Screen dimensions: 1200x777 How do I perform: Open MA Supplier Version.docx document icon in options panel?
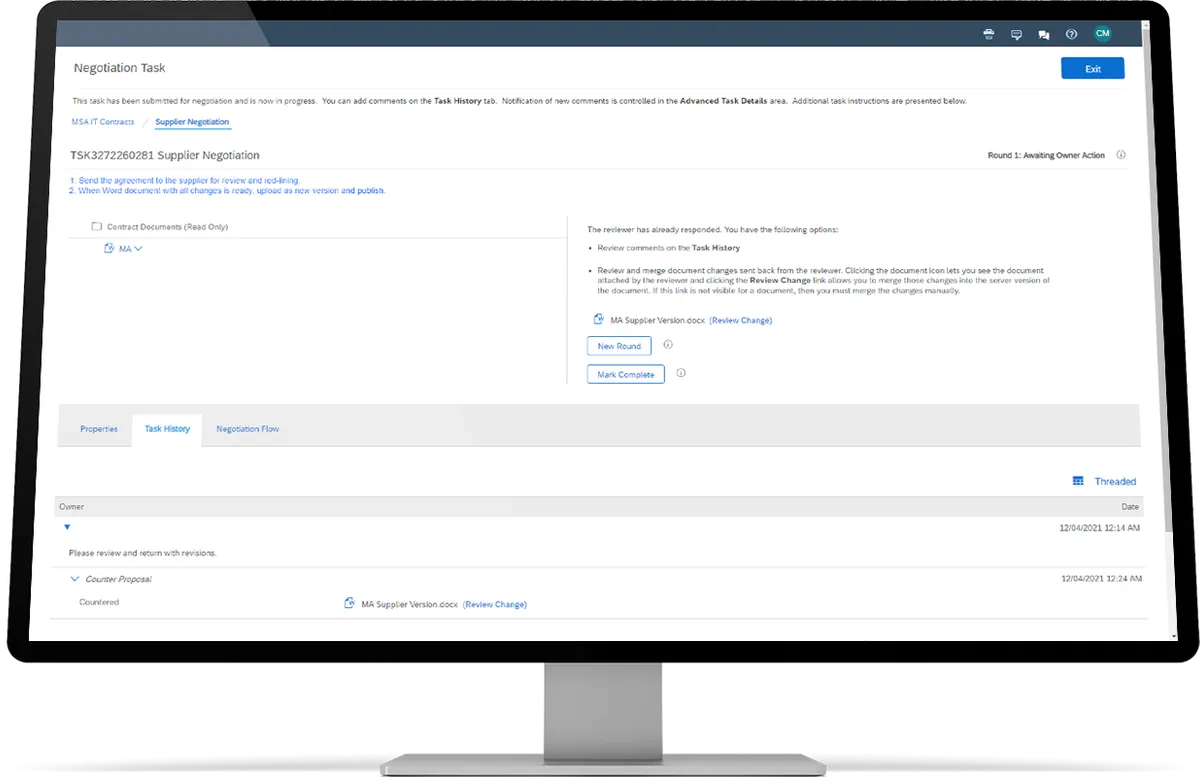coord(599,320)
